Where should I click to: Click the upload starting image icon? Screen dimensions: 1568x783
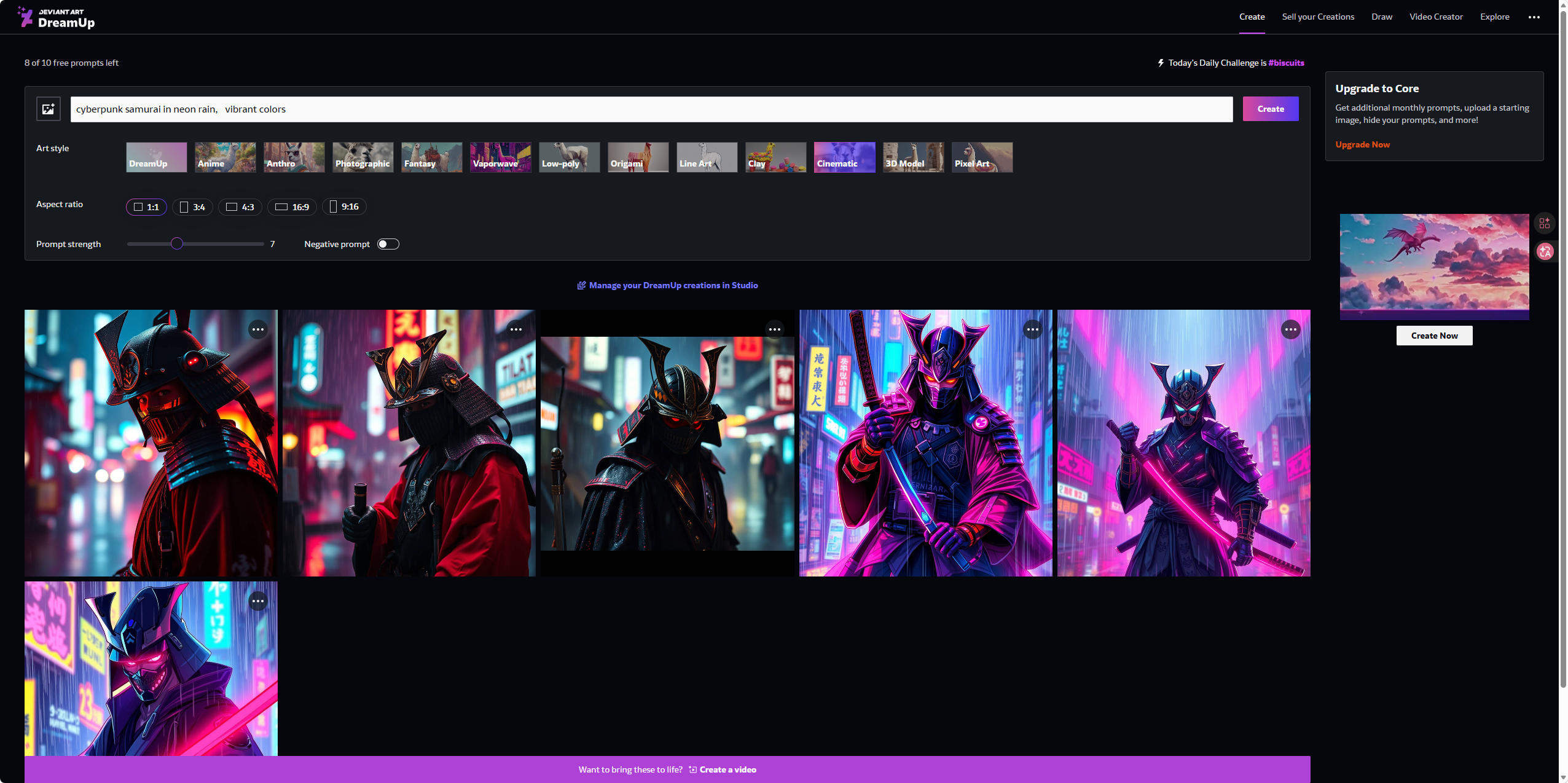pyautogui.click(x=49, y=109)
